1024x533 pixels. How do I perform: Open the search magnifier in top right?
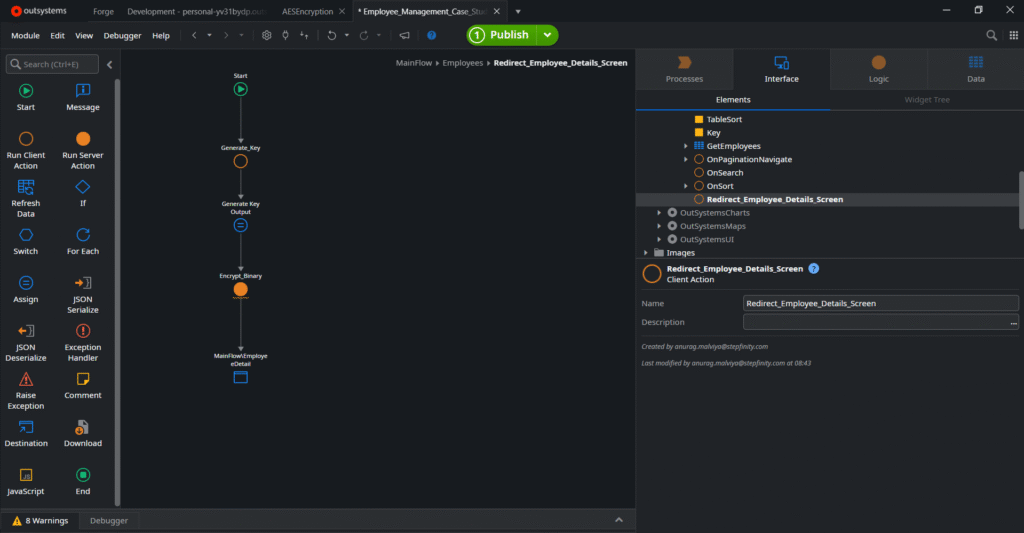click(991, 35)
